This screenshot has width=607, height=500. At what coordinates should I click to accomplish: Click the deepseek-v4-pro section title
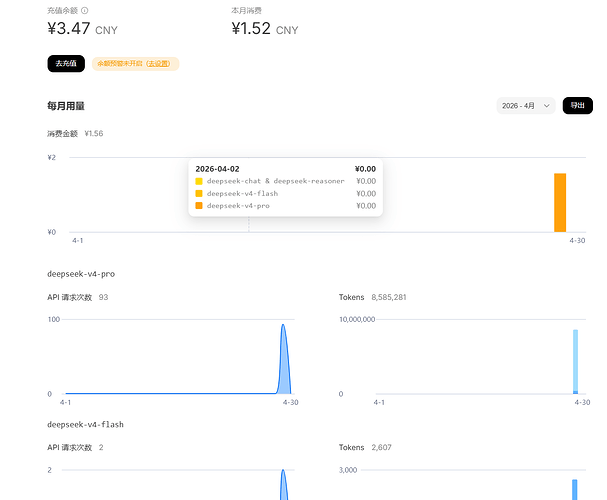pos(81,274)
